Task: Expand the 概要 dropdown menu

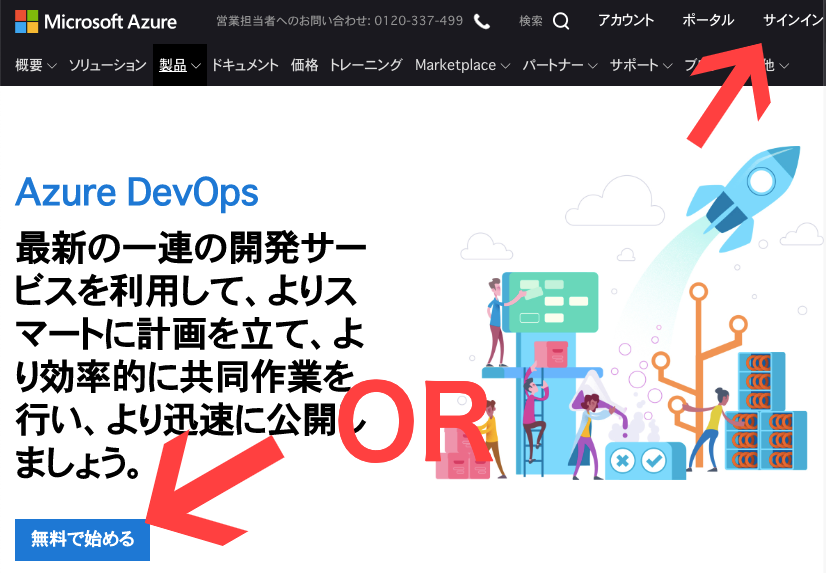Action: [x=36, y=65]
